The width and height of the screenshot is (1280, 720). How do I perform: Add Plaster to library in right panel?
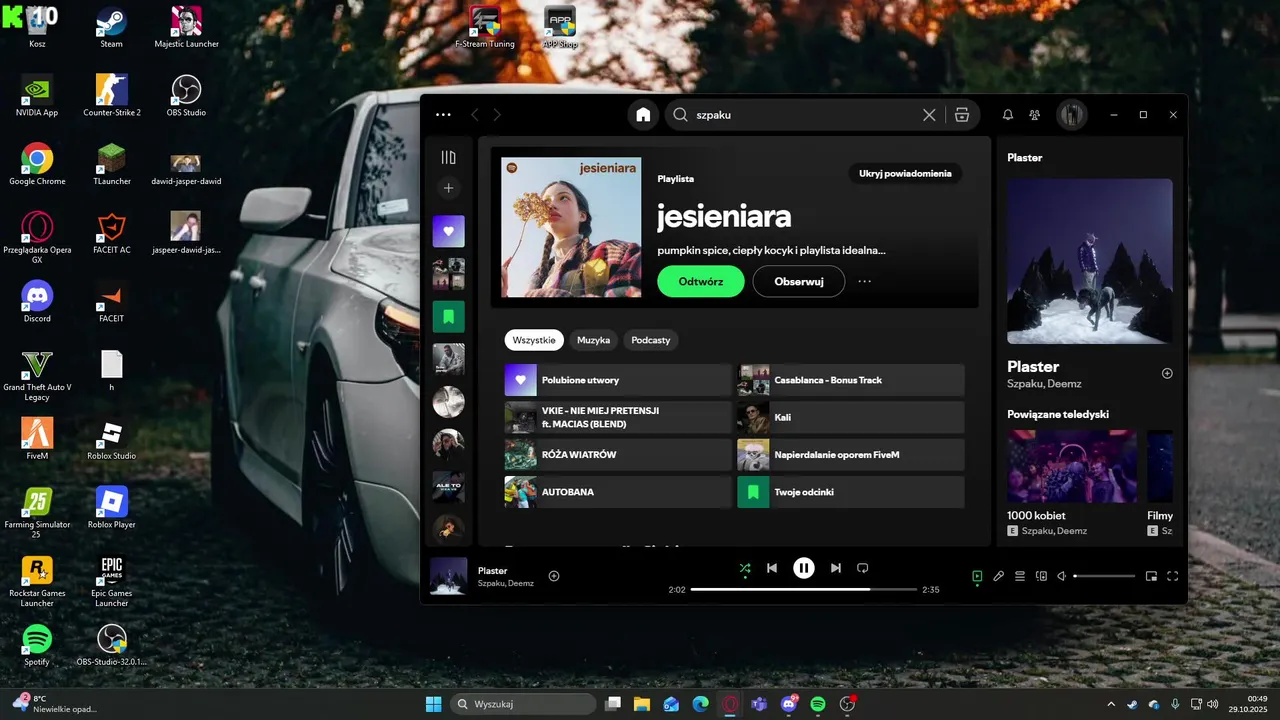pyautogui.click(x=1167, y=373)
